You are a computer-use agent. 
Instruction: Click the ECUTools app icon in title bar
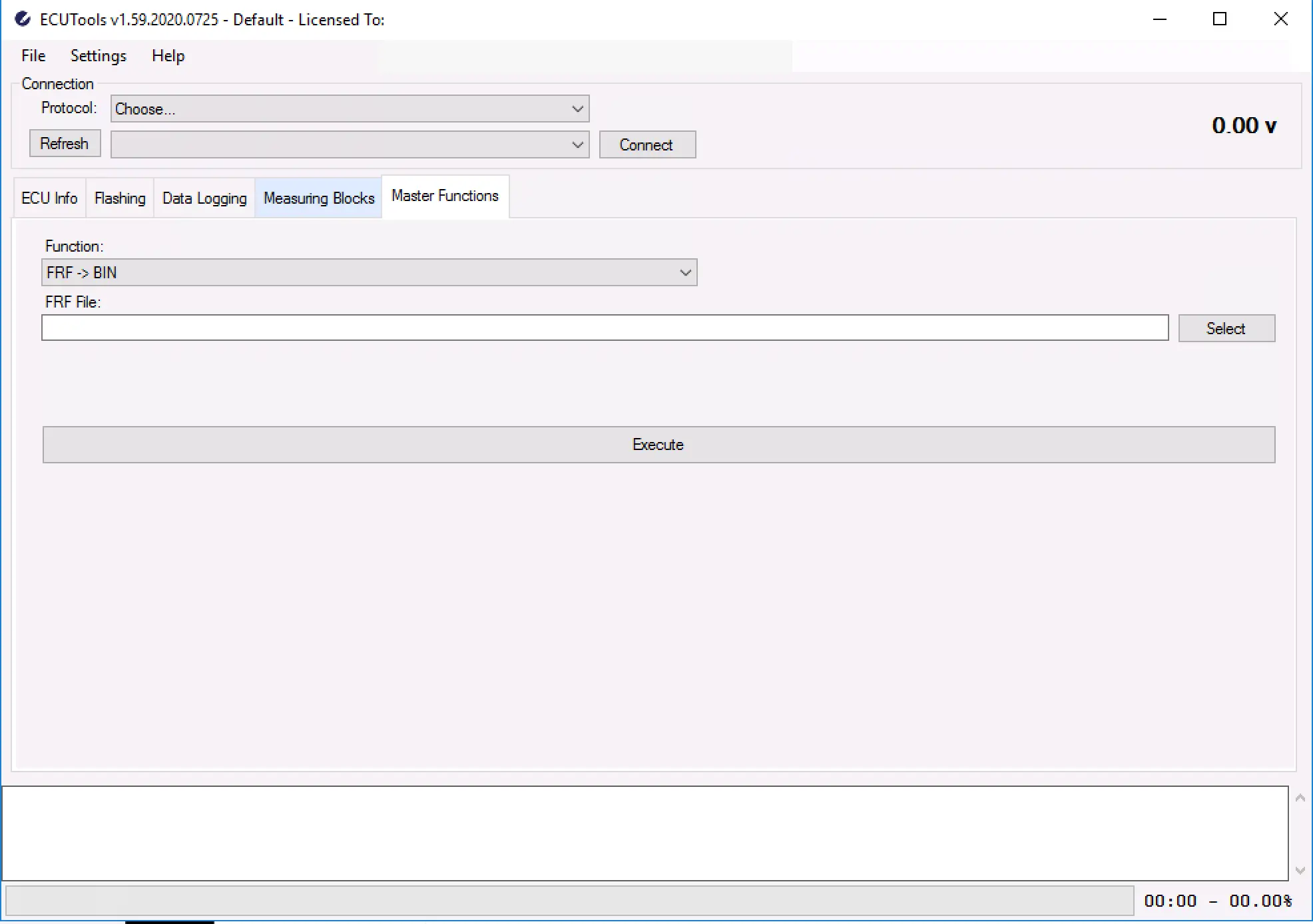pos(23,19)
